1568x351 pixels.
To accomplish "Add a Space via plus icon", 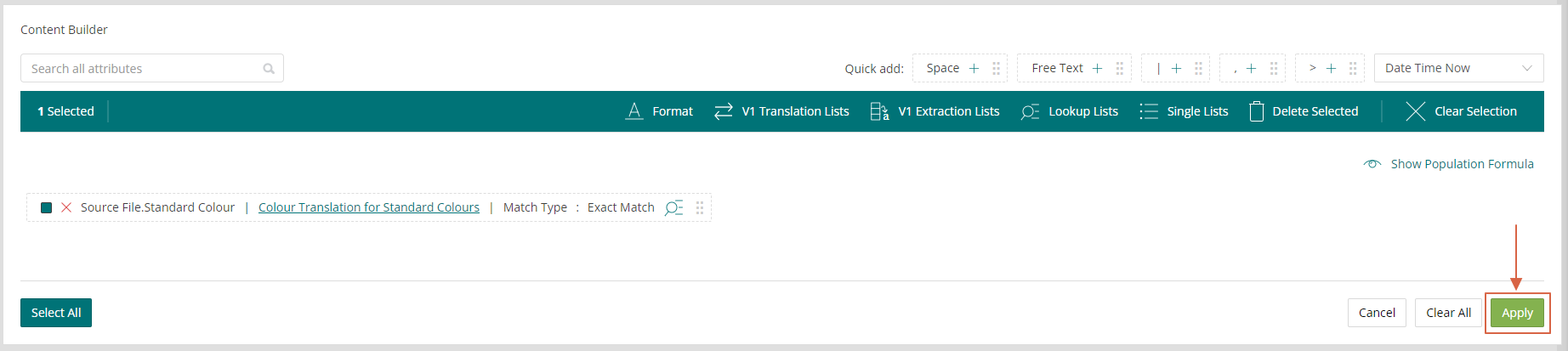I will (974, 68).
